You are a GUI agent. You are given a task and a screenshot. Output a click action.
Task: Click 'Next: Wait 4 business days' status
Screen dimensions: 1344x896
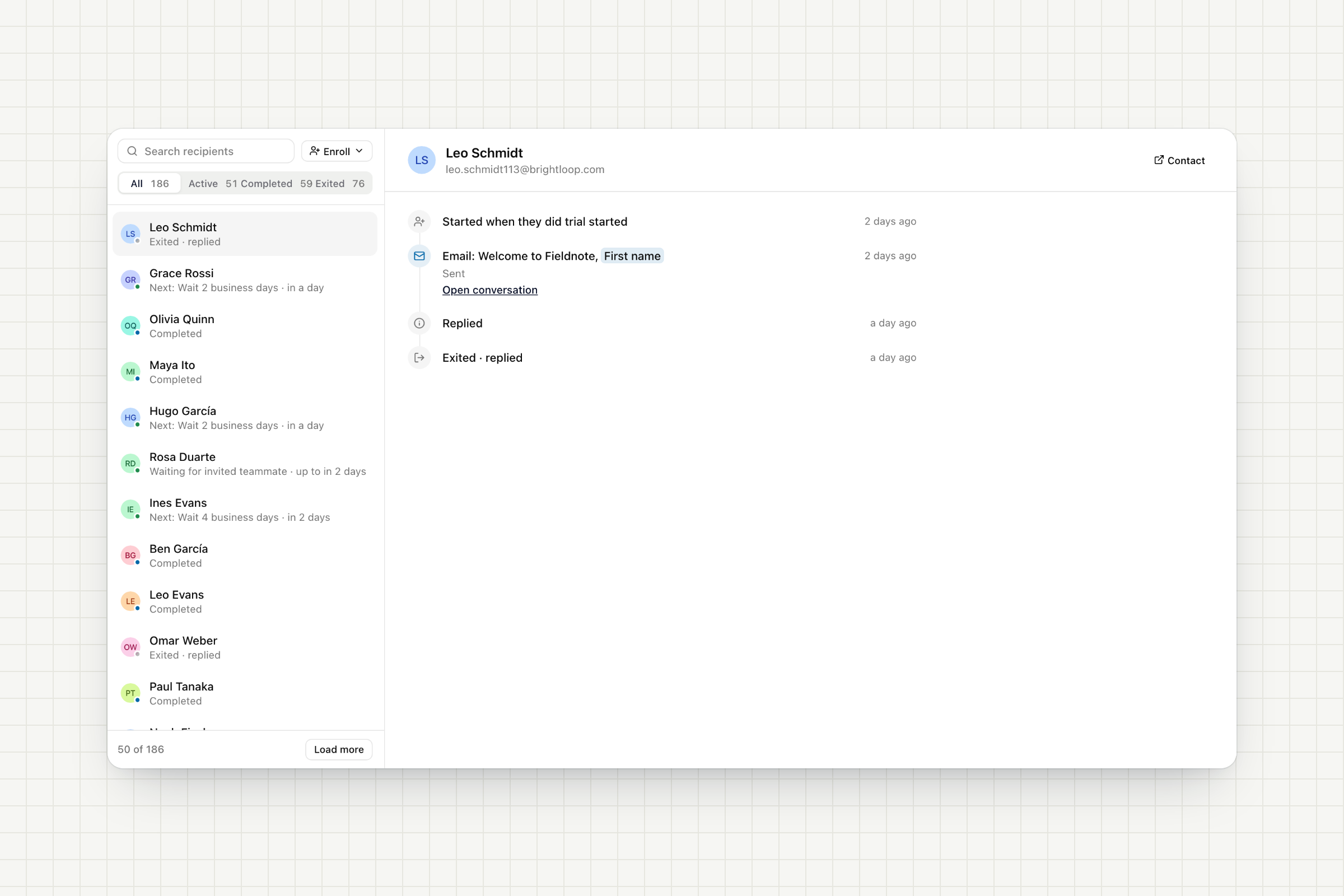[214, 517]
